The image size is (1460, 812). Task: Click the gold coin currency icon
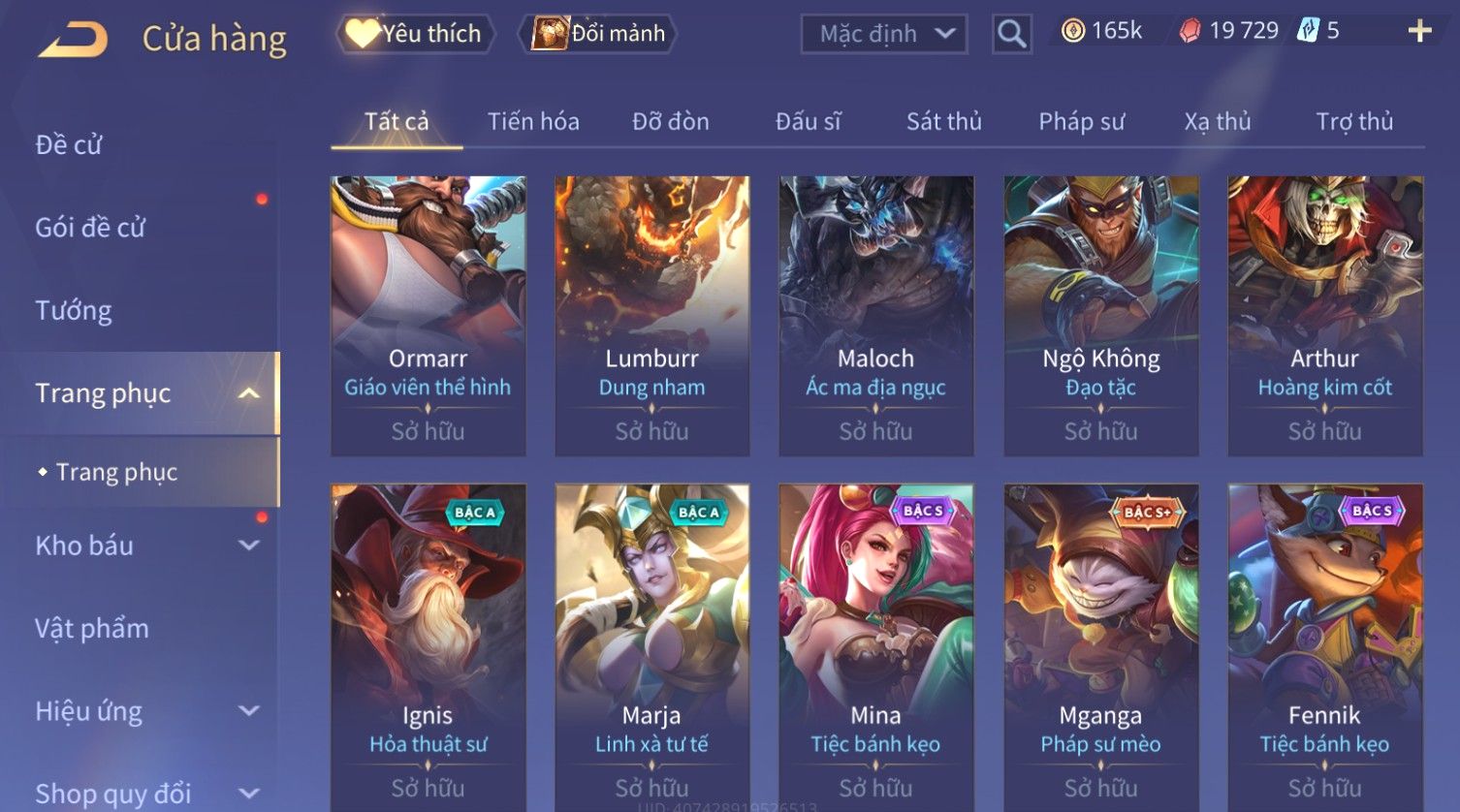(x=1072, y=31)
